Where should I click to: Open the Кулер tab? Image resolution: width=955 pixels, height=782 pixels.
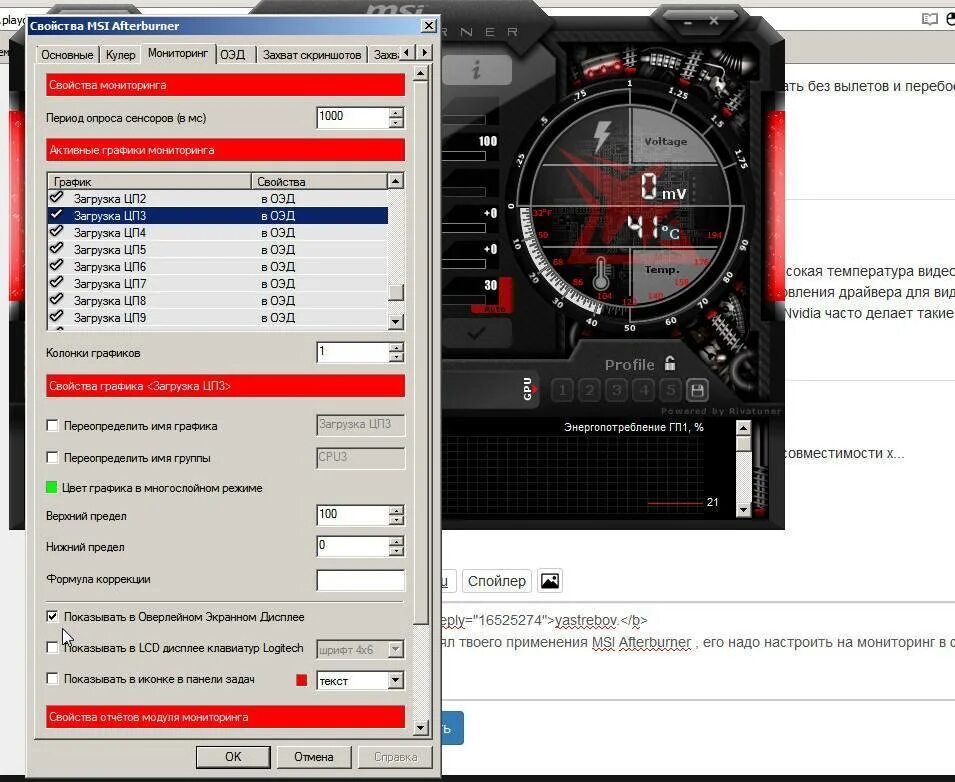coord(121,55)
